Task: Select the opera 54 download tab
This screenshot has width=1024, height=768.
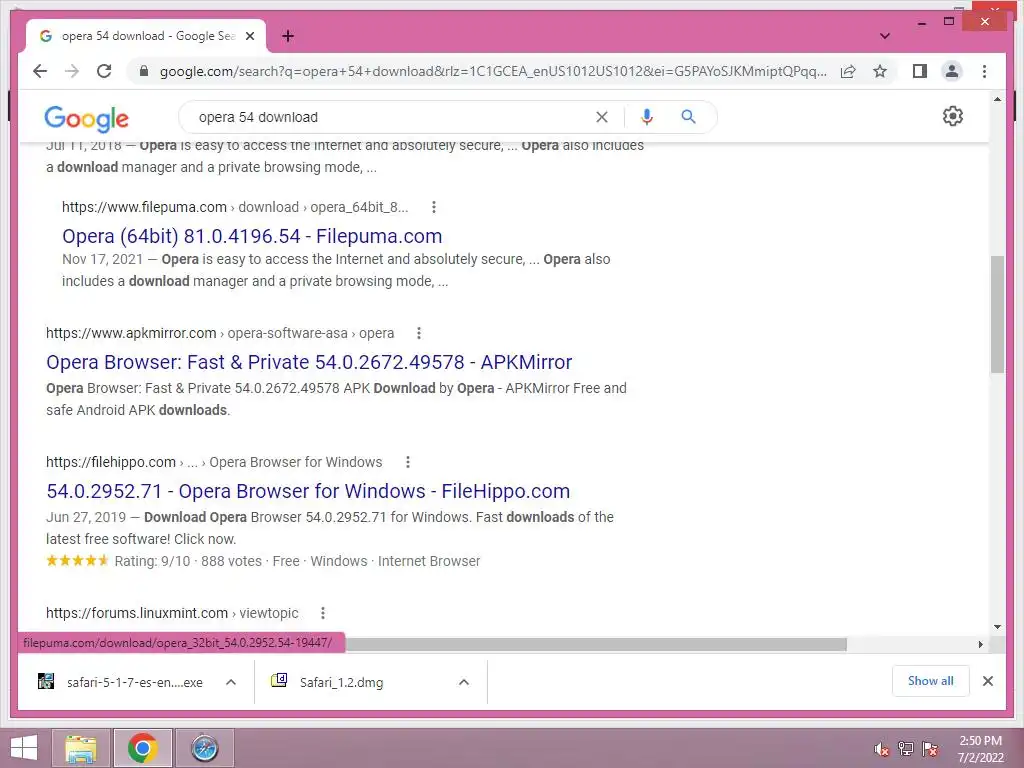Action: pos(145,36)
